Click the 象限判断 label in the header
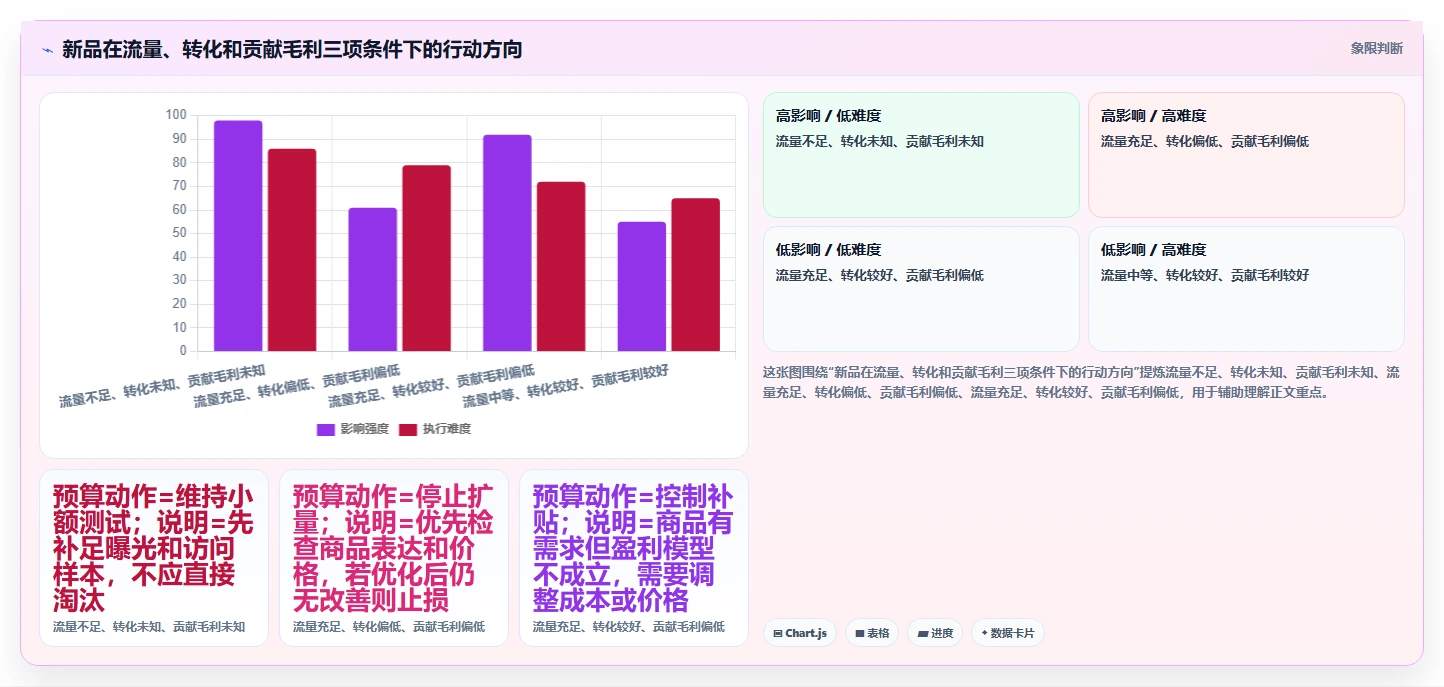This screenshot has height=687, width=1444. 1377,48
